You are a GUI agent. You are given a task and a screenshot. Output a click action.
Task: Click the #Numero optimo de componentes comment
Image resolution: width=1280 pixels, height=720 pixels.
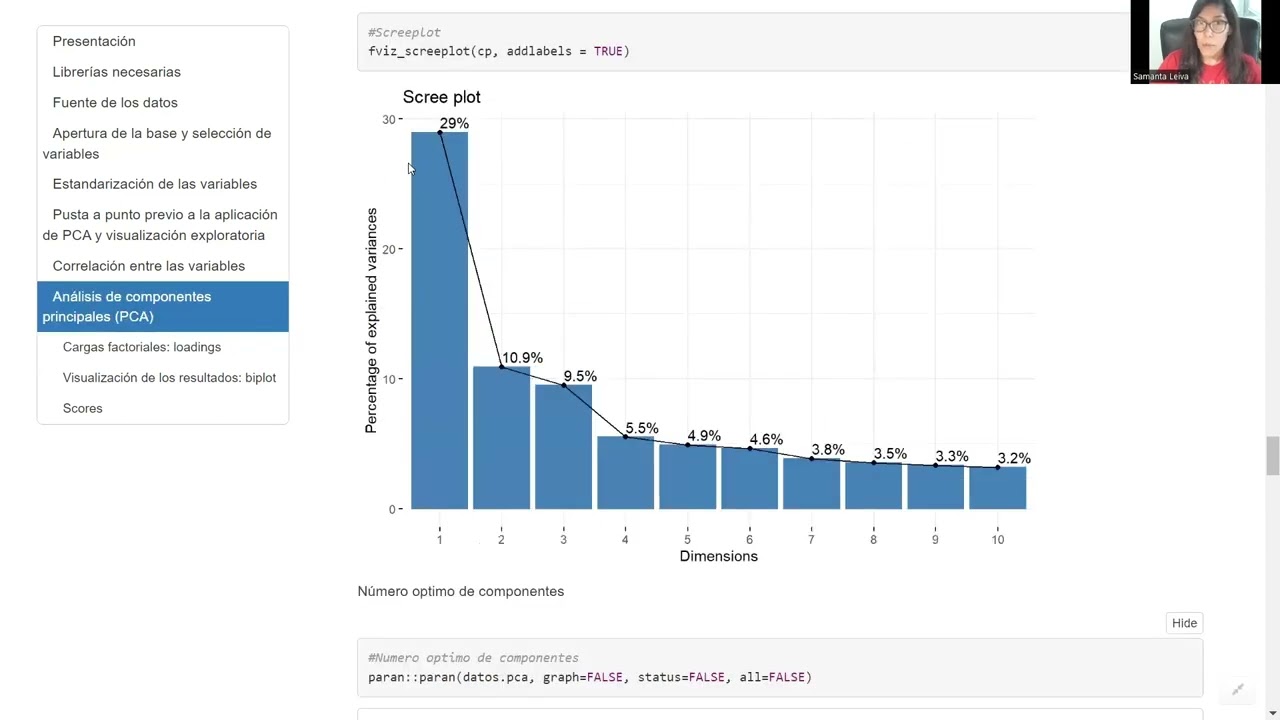coord(473,658)
